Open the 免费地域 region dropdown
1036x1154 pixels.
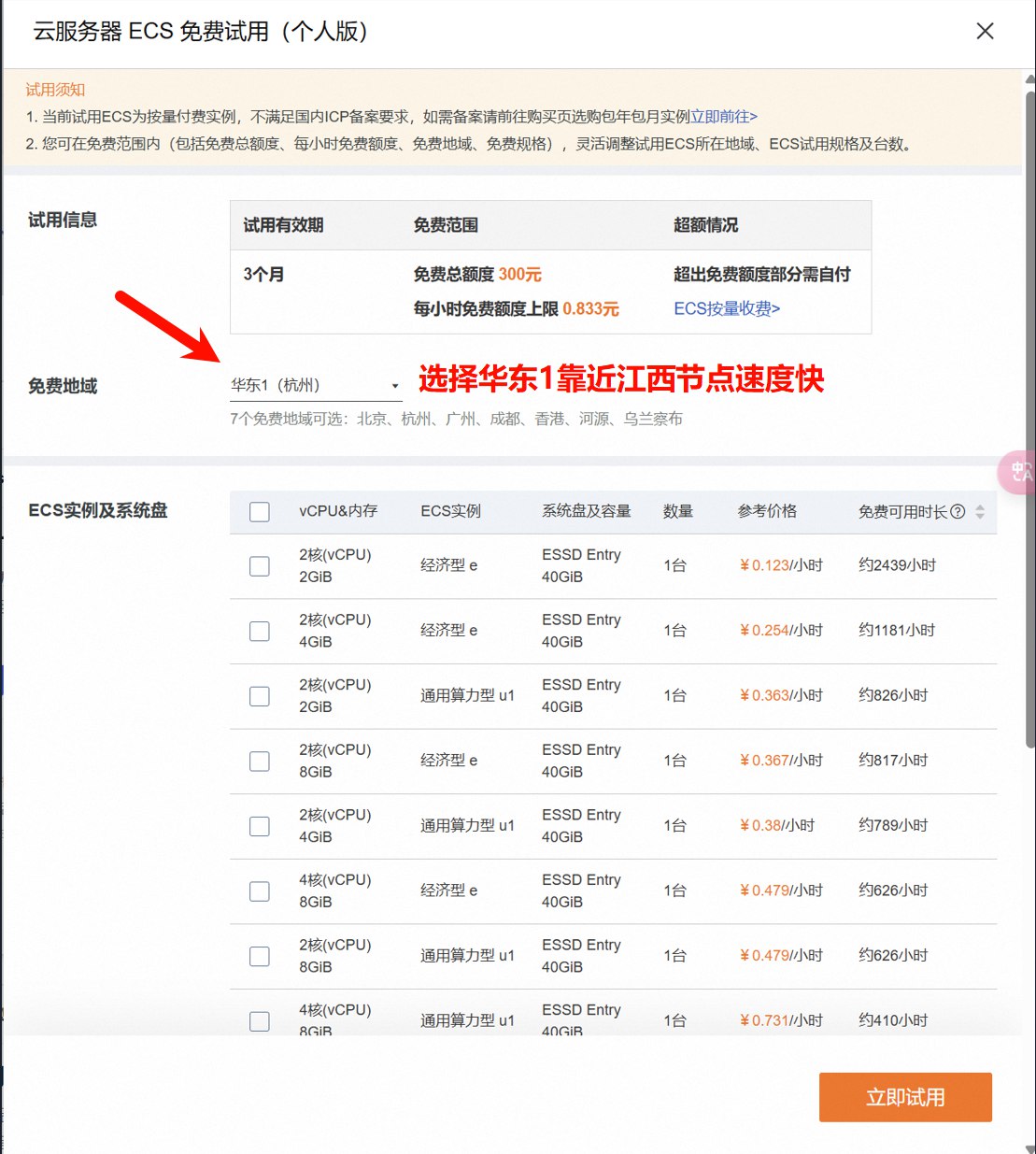click(314, 385)
